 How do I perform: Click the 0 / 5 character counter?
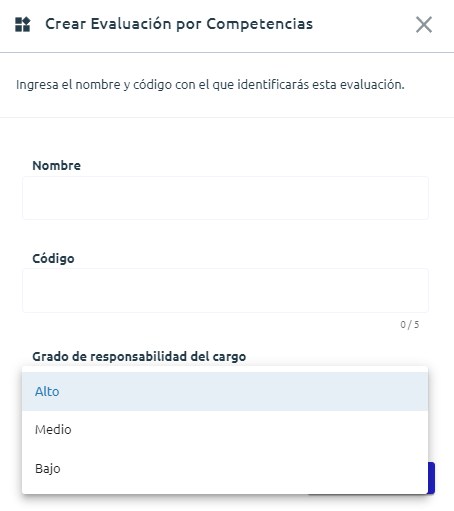pos(410,325)
